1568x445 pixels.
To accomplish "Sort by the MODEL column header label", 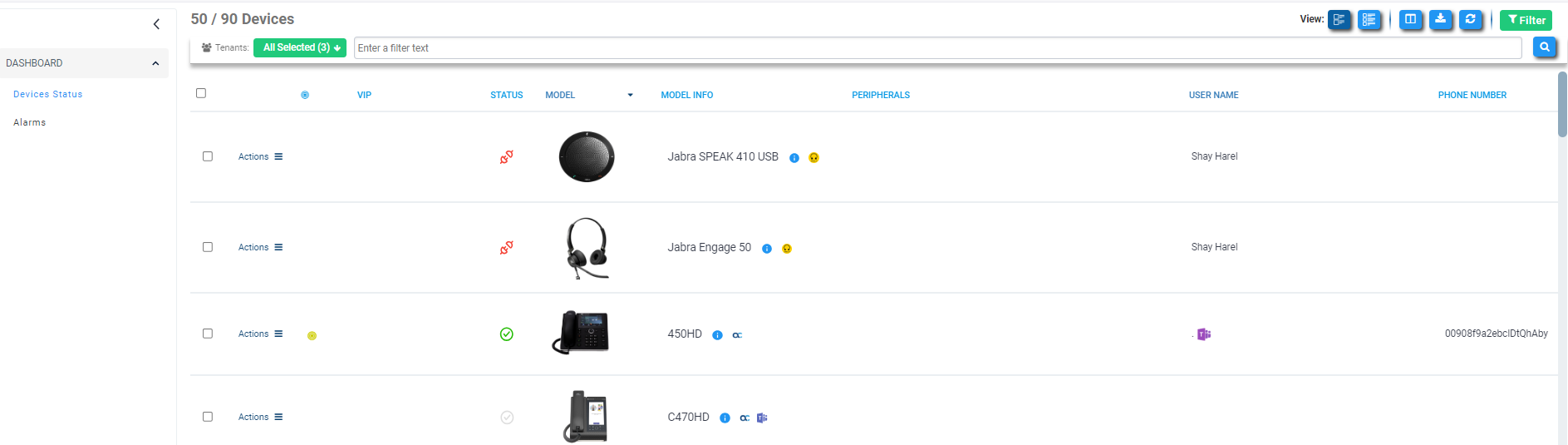I will 560,95.
